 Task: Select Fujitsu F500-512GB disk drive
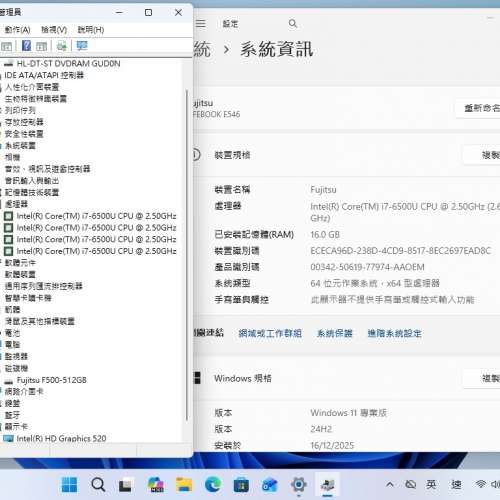tap(52, 380)
